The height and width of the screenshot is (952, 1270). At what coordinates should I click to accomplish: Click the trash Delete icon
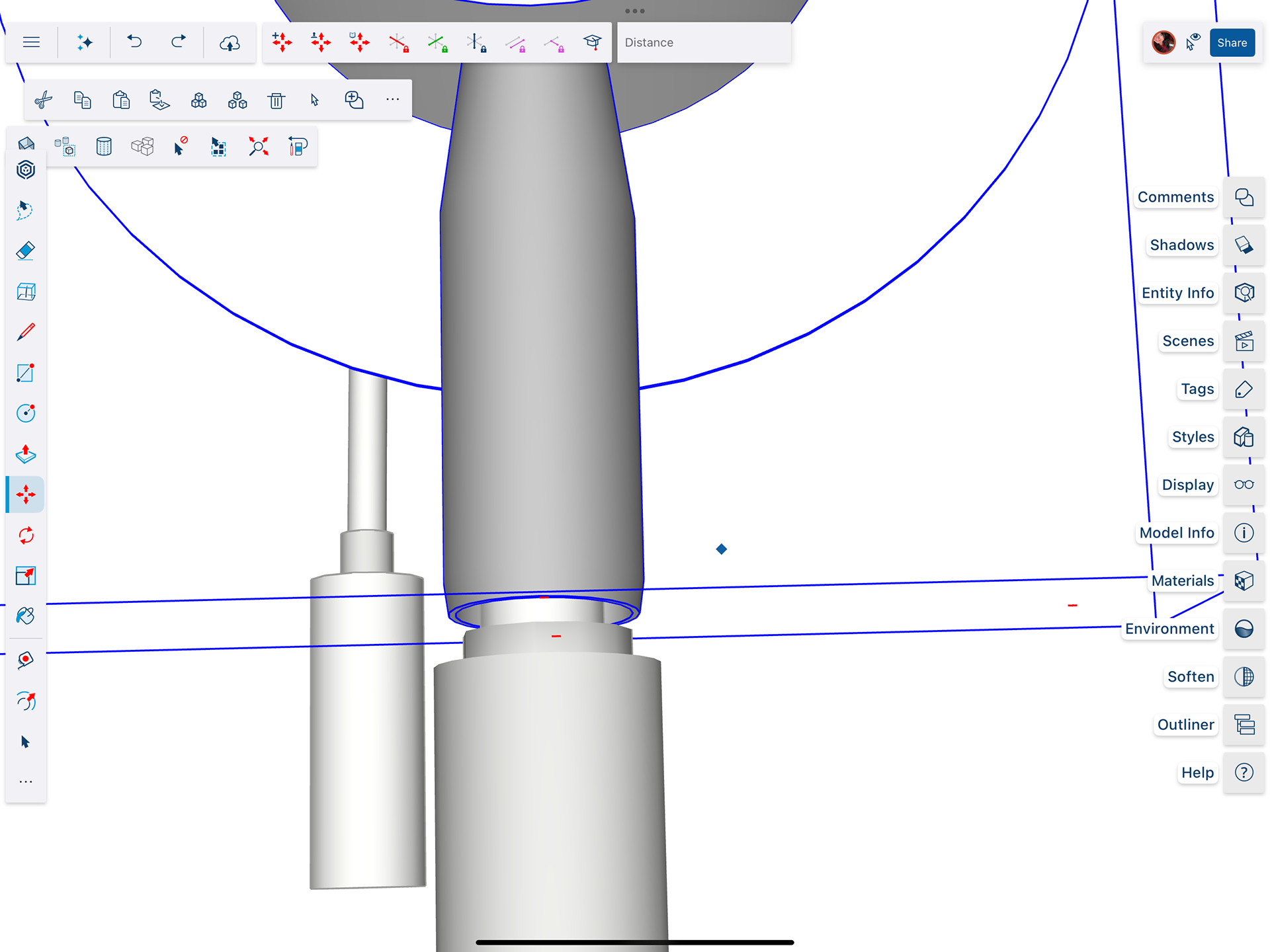click(276, 100)
